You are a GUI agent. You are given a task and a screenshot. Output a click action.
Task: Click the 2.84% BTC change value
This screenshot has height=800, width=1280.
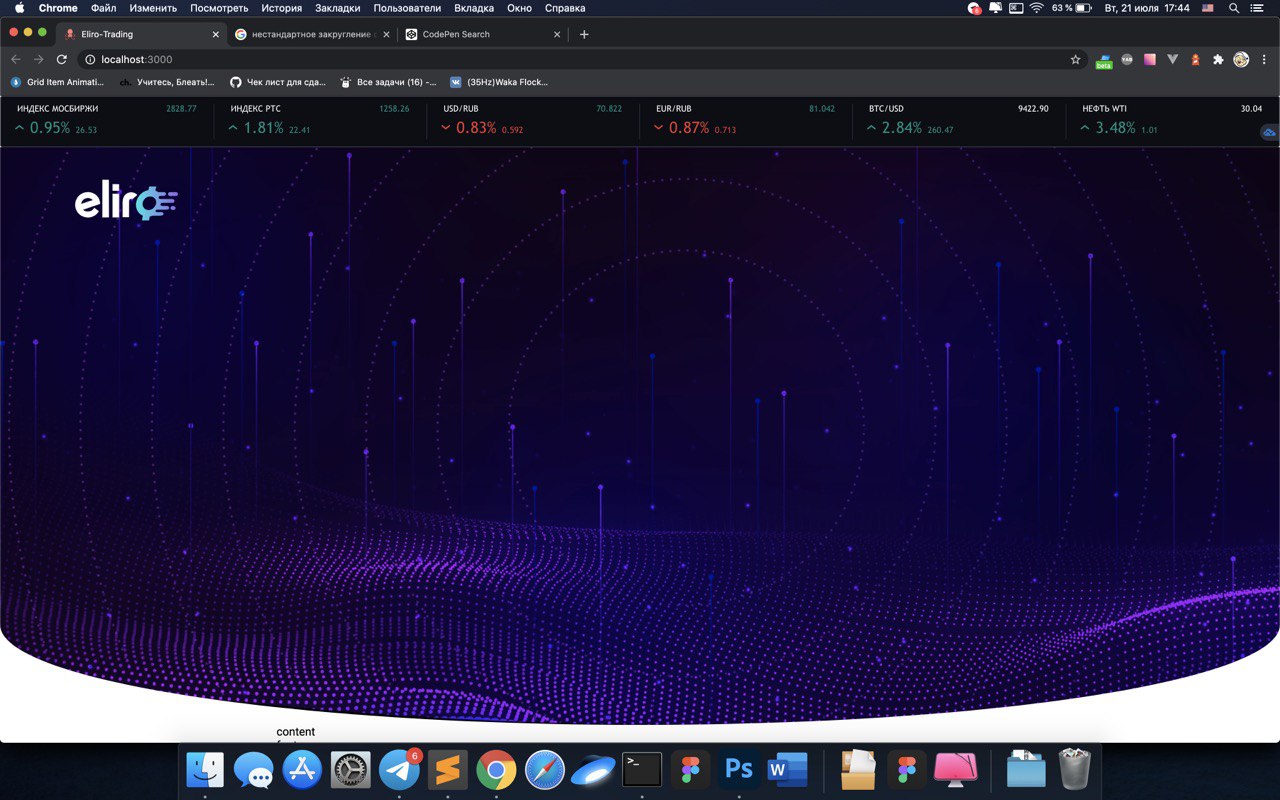point(902,128)
